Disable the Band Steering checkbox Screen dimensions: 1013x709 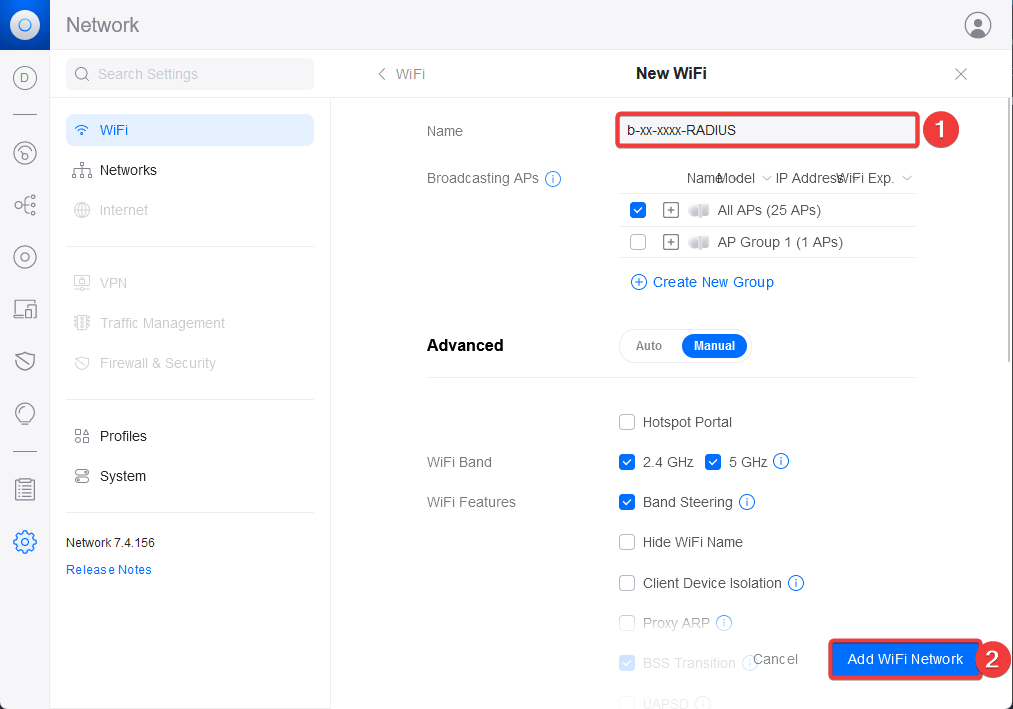pos(627,502)
